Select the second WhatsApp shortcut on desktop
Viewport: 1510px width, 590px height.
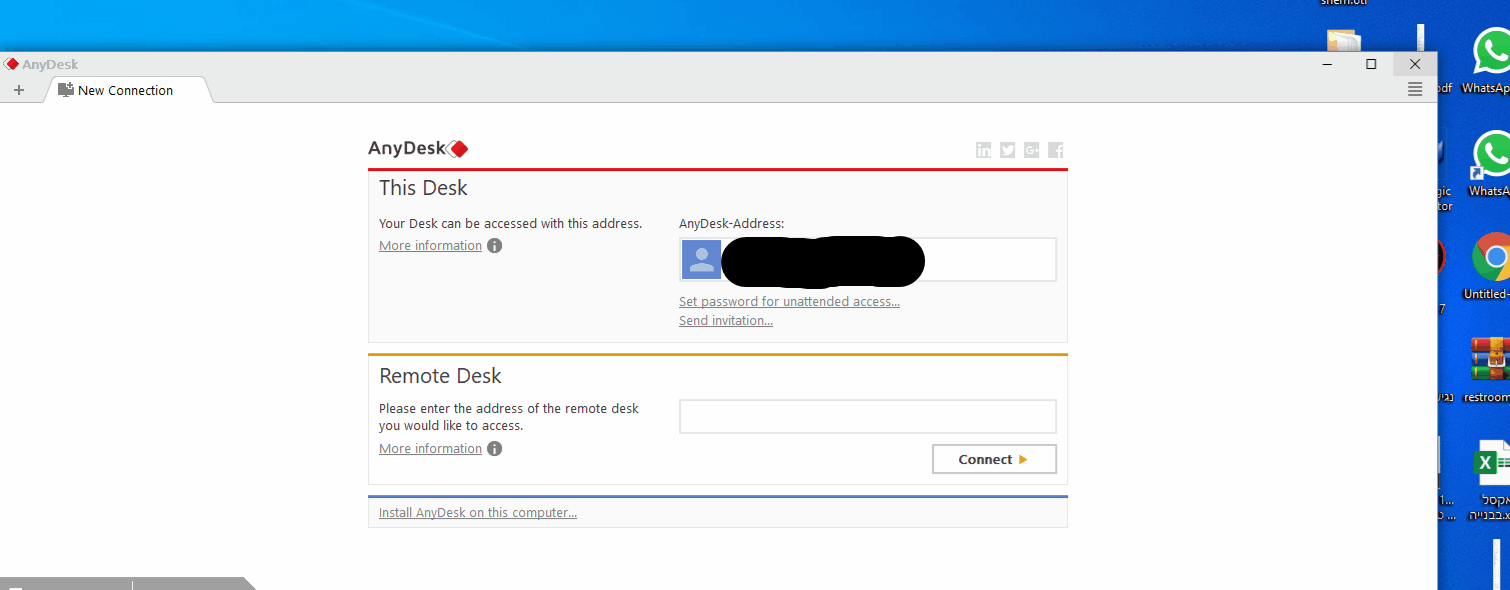(1490, 164)
